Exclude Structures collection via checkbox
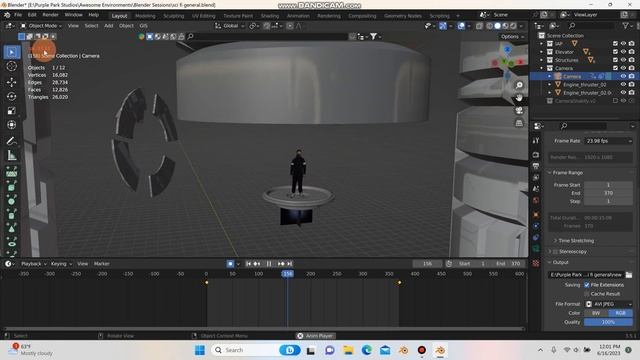The height and width of the screenshot is (360, 640). tap(615, 60)
